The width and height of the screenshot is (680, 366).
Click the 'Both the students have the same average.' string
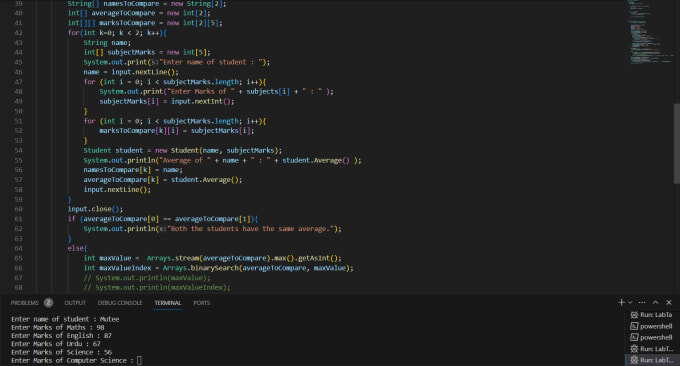pyautogui.click(x=250, y=229)
